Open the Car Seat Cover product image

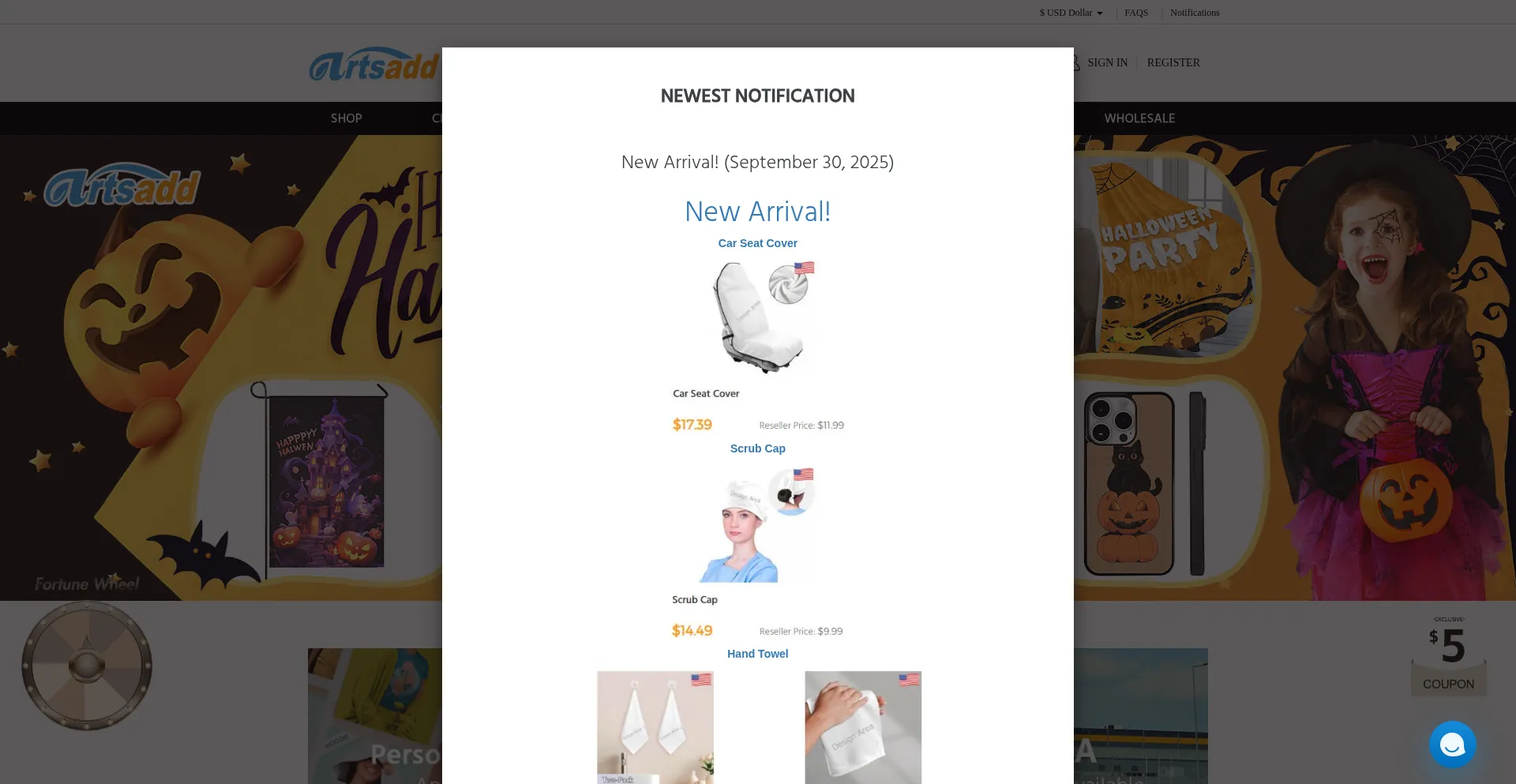coord(758,317)
